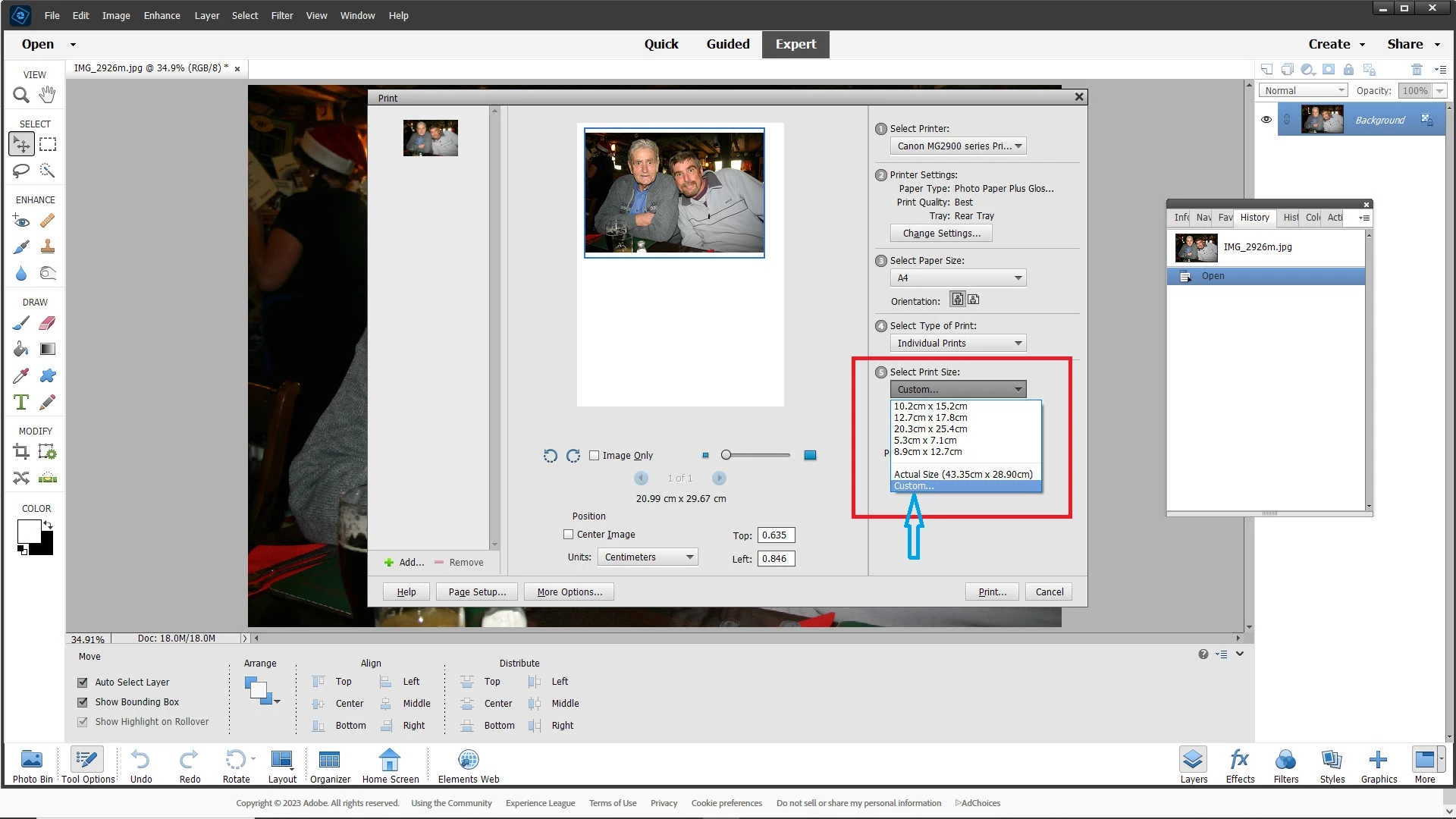Hide the Background layer with eye icon
This screenshot has width=1456, height=819.
pos(1266,120)
